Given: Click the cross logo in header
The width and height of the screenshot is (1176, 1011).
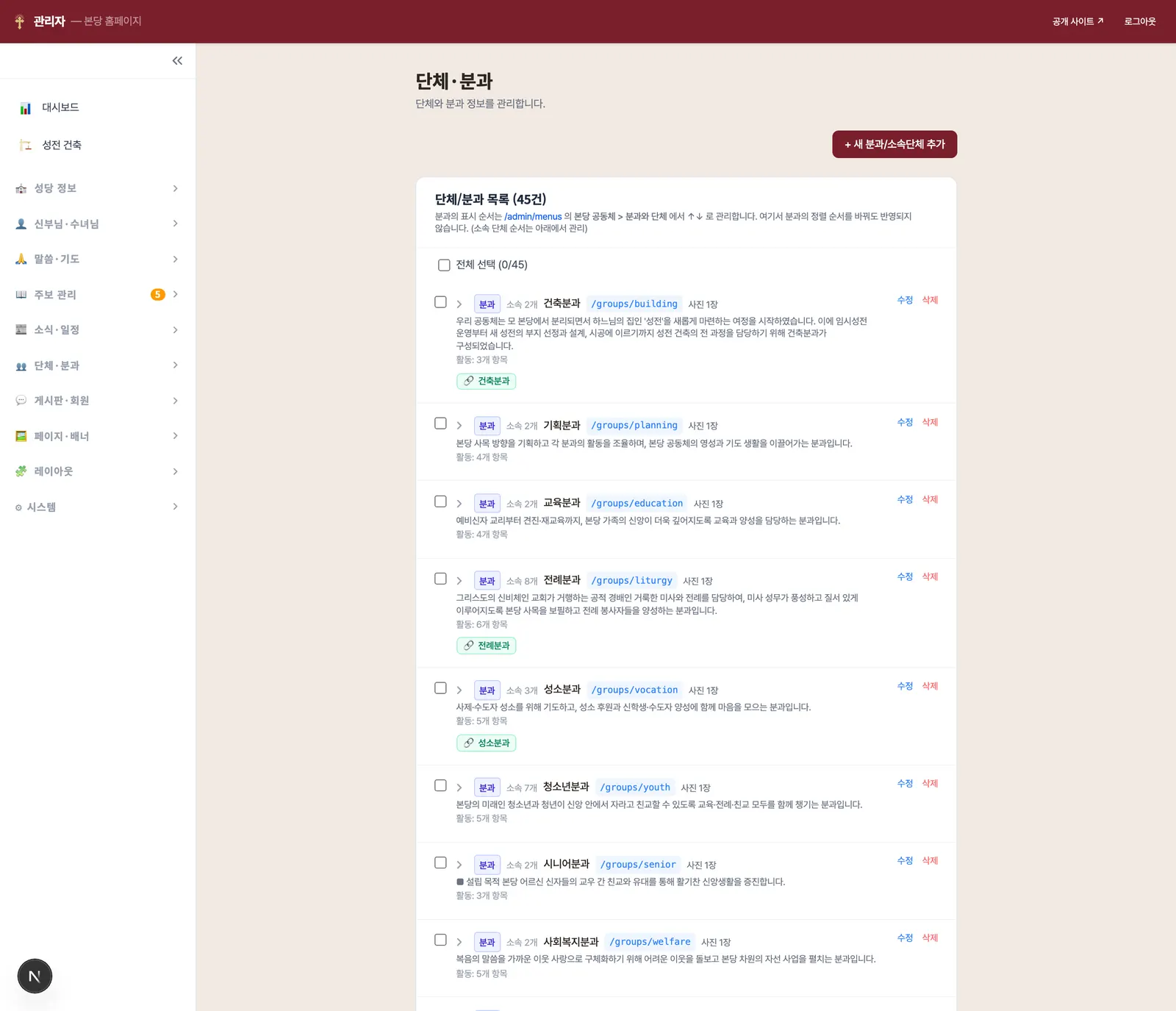Looking at the screenshot, I should coord(20,21).
